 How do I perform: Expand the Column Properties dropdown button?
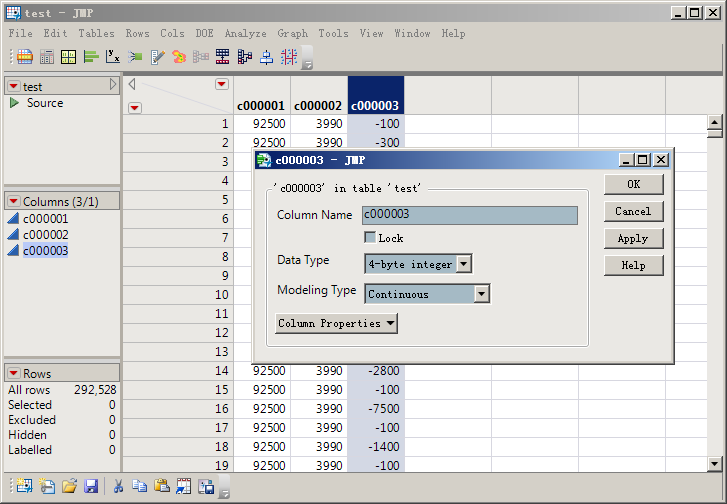[x=336, y=323]
